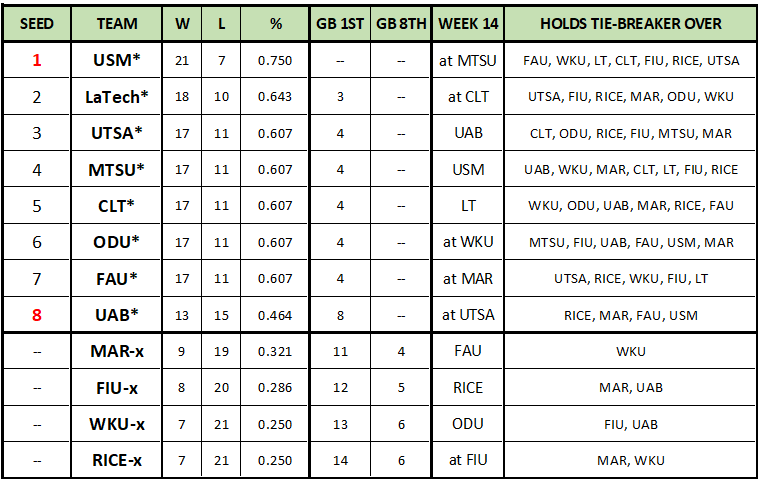
Task: Select the GB 8TH column header
Action: click(x=399, y=23)
